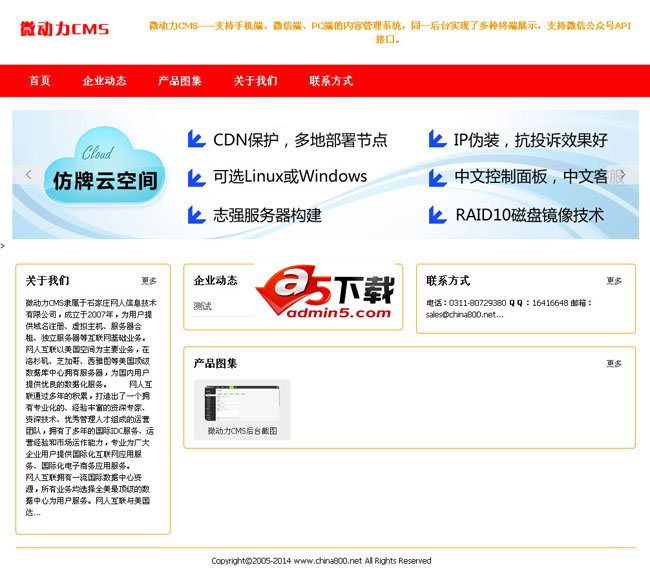Open 联系方式 in the red navigation bar
650x585 pixels.
pos(331,80)
